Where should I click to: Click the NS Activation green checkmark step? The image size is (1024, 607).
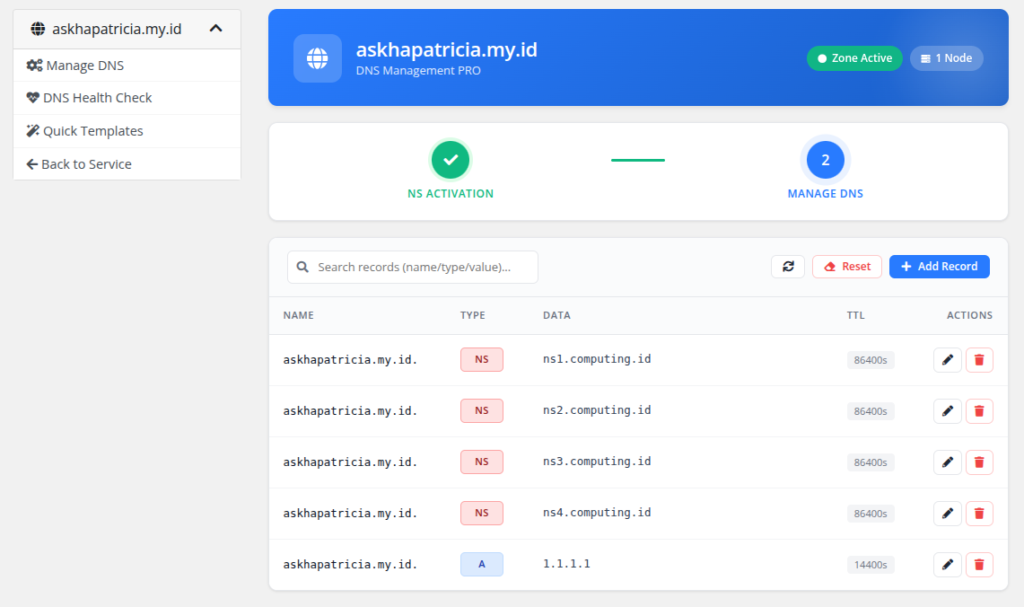tap(451, 159)
